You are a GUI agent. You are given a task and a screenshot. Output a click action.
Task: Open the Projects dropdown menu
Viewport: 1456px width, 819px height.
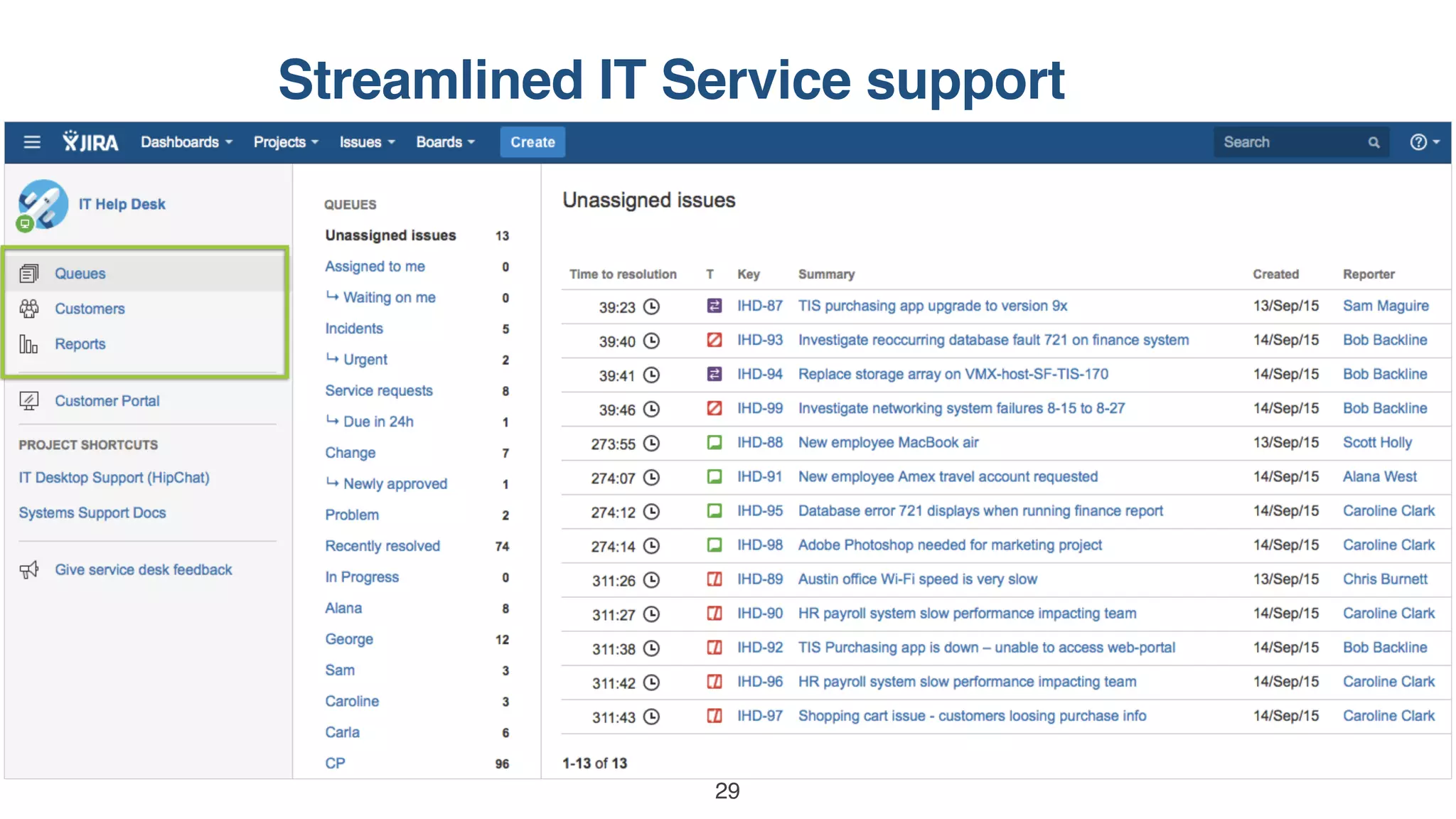click(x=286, y=142)
